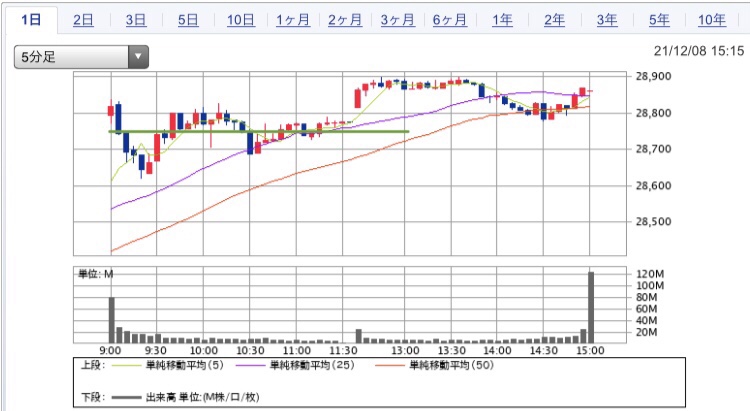This screenshot has width=750, height=411.
Task: Click the 10:00 time axis label
Action: pos(203,351)
